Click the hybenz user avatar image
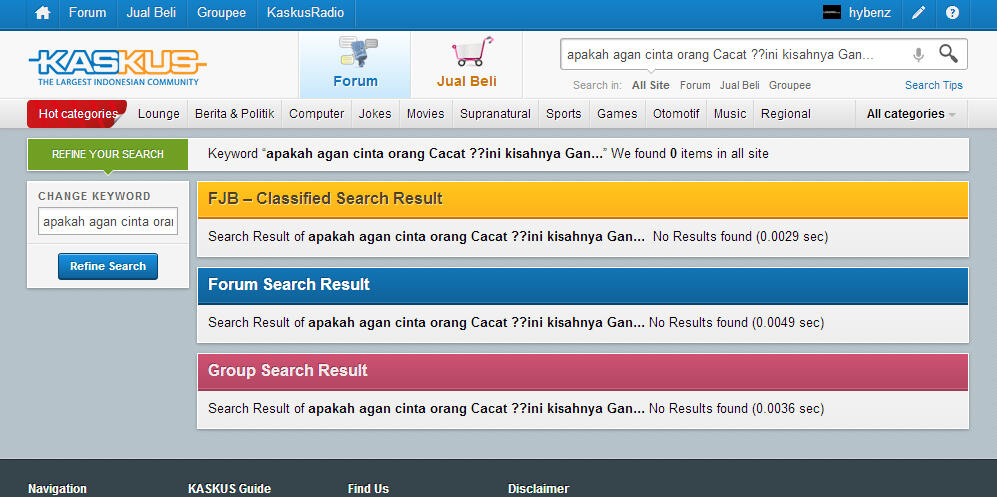Viewport: 997px width, 497px height. click(x=832, y=13)
